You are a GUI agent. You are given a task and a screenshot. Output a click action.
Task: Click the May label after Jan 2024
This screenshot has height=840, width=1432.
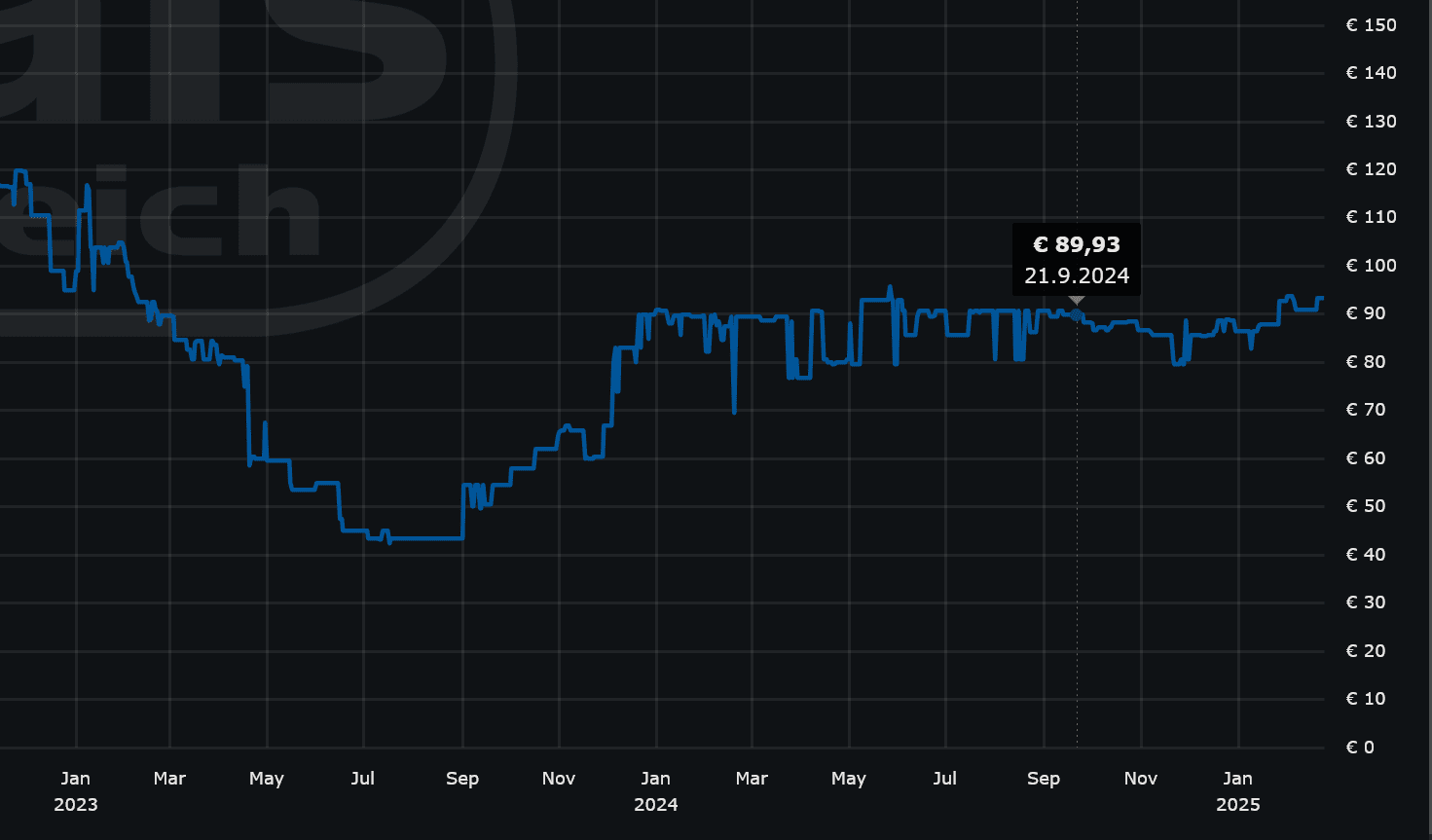pyautogui.click(x=849, y=779)
